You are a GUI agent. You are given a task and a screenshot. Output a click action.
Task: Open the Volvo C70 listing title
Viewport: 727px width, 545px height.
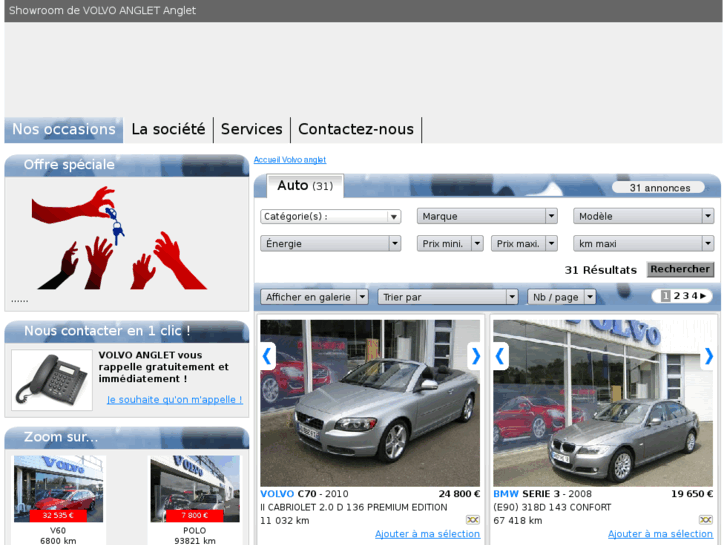pyautogui.click(x=304, y=494)
